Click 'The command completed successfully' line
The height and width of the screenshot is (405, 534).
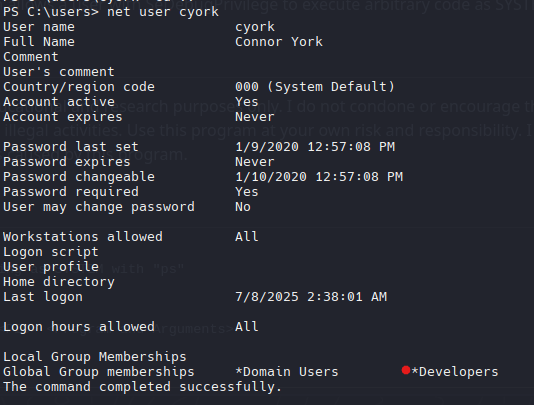coord(142,387)
